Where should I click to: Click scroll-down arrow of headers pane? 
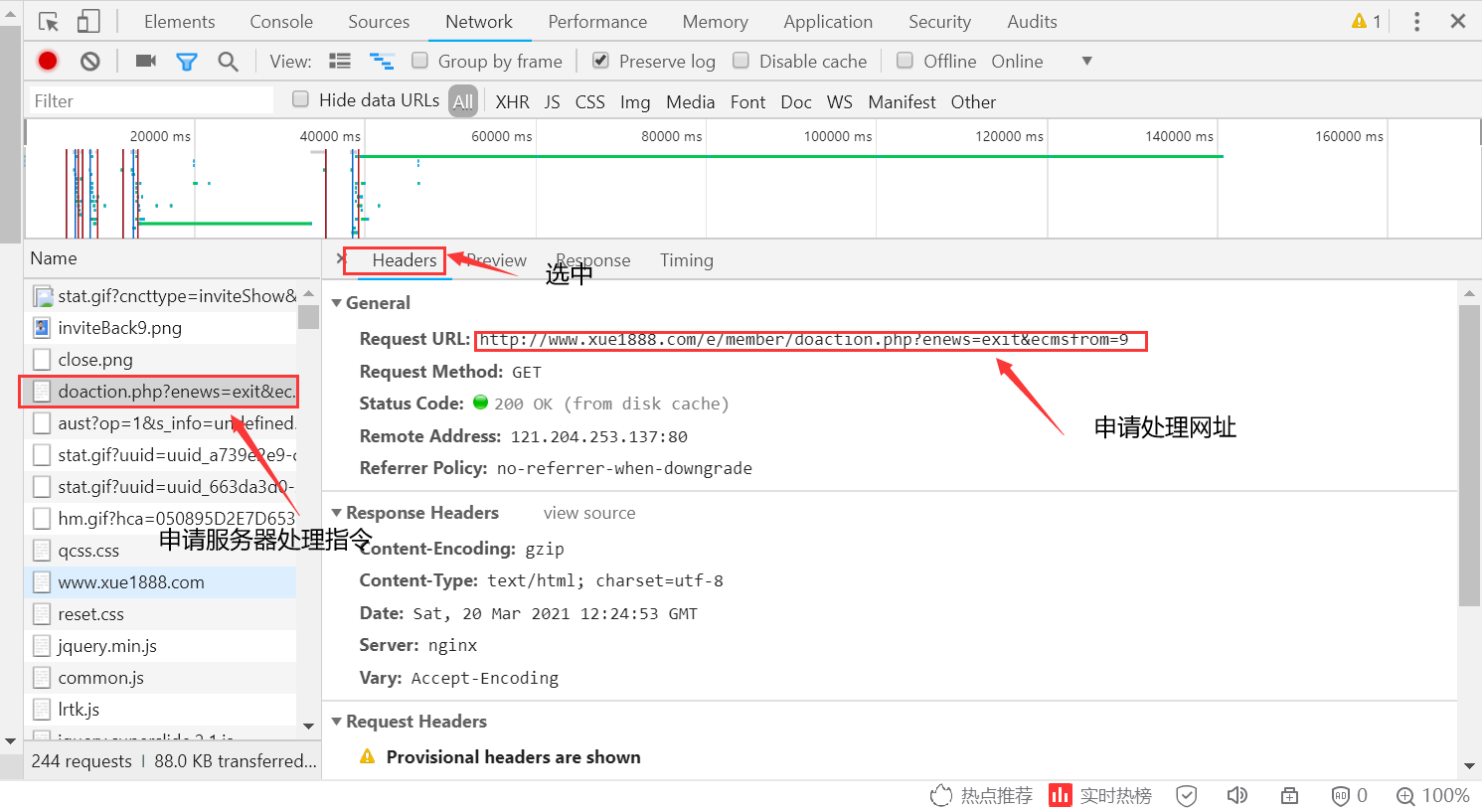pyautogui.click(x=1469, y=766)
